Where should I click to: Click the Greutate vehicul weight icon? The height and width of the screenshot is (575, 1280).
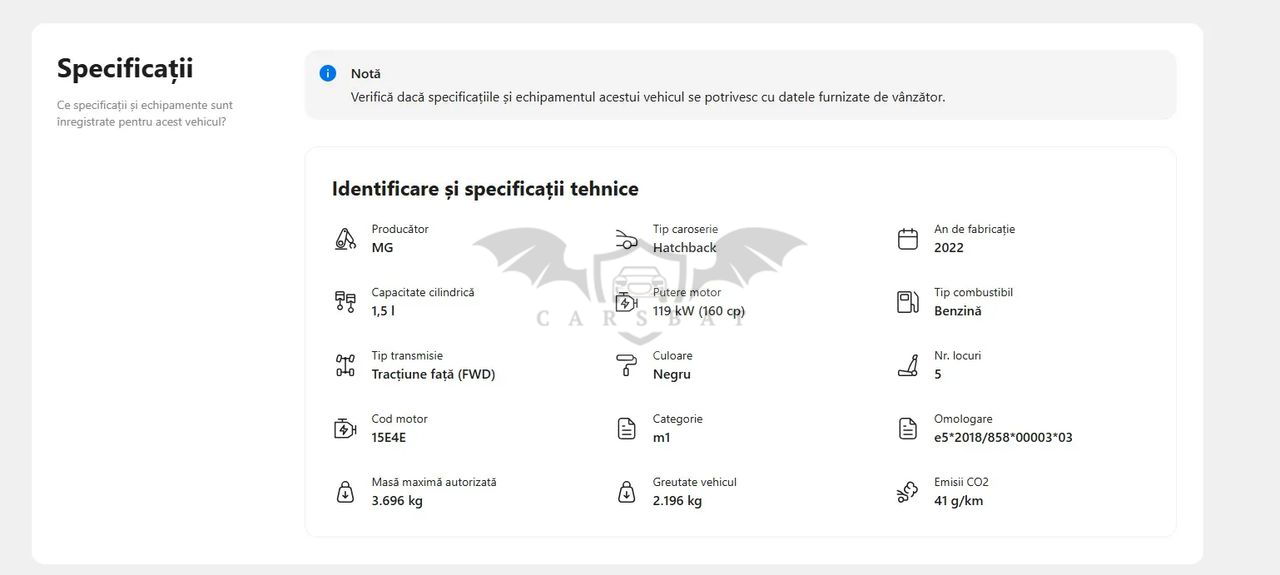626,492
